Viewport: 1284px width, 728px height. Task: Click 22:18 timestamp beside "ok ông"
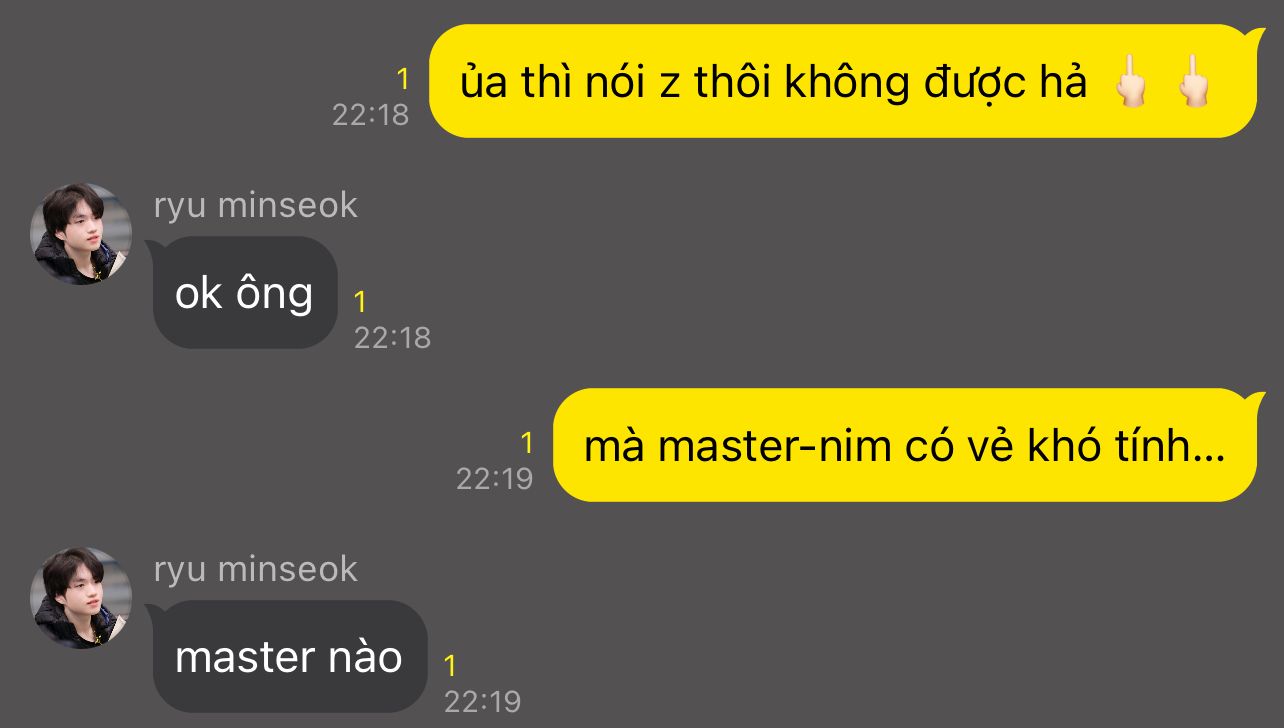click(392, 338)
